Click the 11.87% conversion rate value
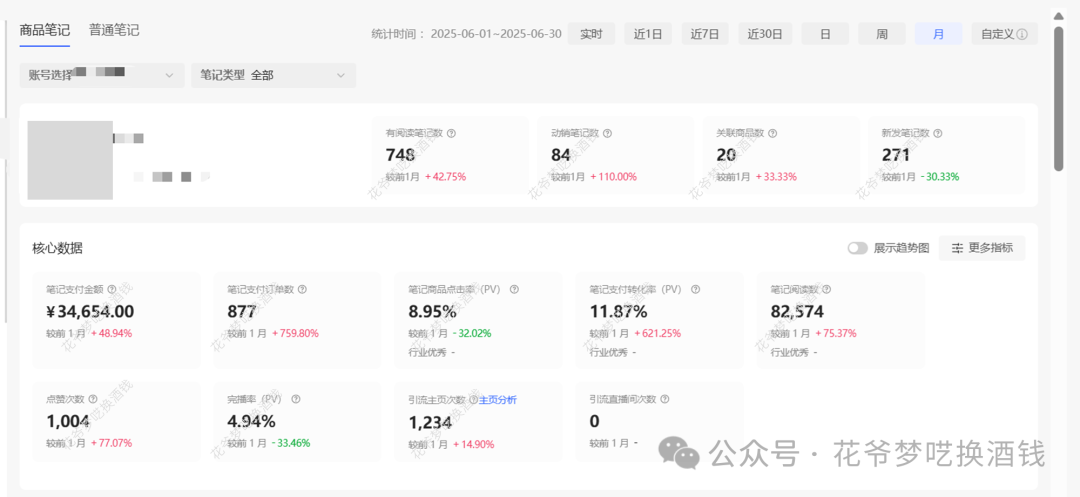Screen dimensions: 1080x497 point(619,312)
